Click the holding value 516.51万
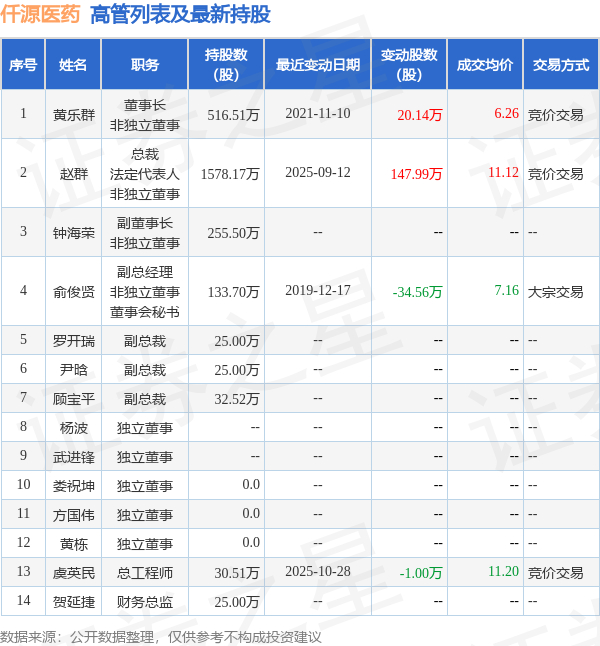The height and width of the screenshot is (646, 600). pyautogui.click(x=233, y=115)
